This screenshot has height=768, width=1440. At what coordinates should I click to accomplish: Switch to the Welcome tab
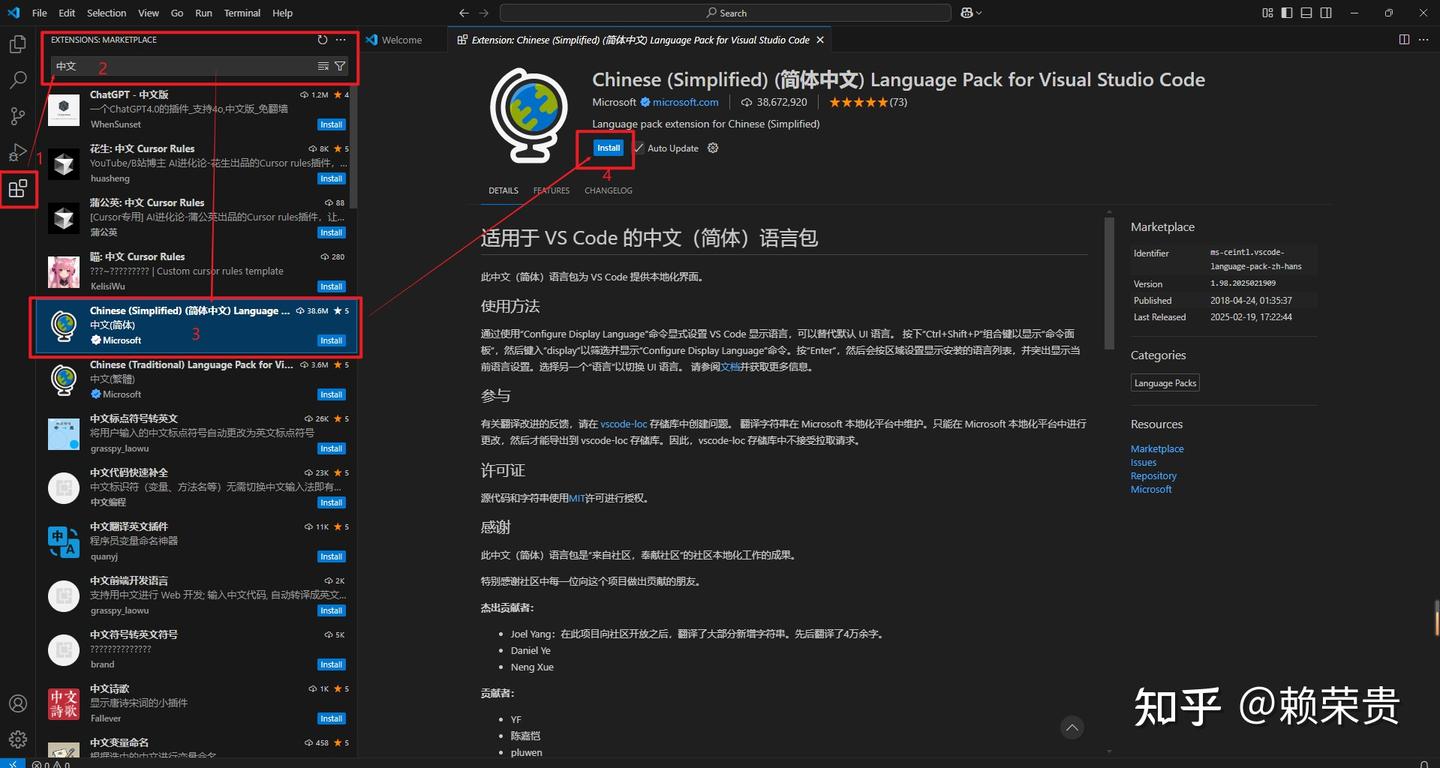click(x=401, y=40)
